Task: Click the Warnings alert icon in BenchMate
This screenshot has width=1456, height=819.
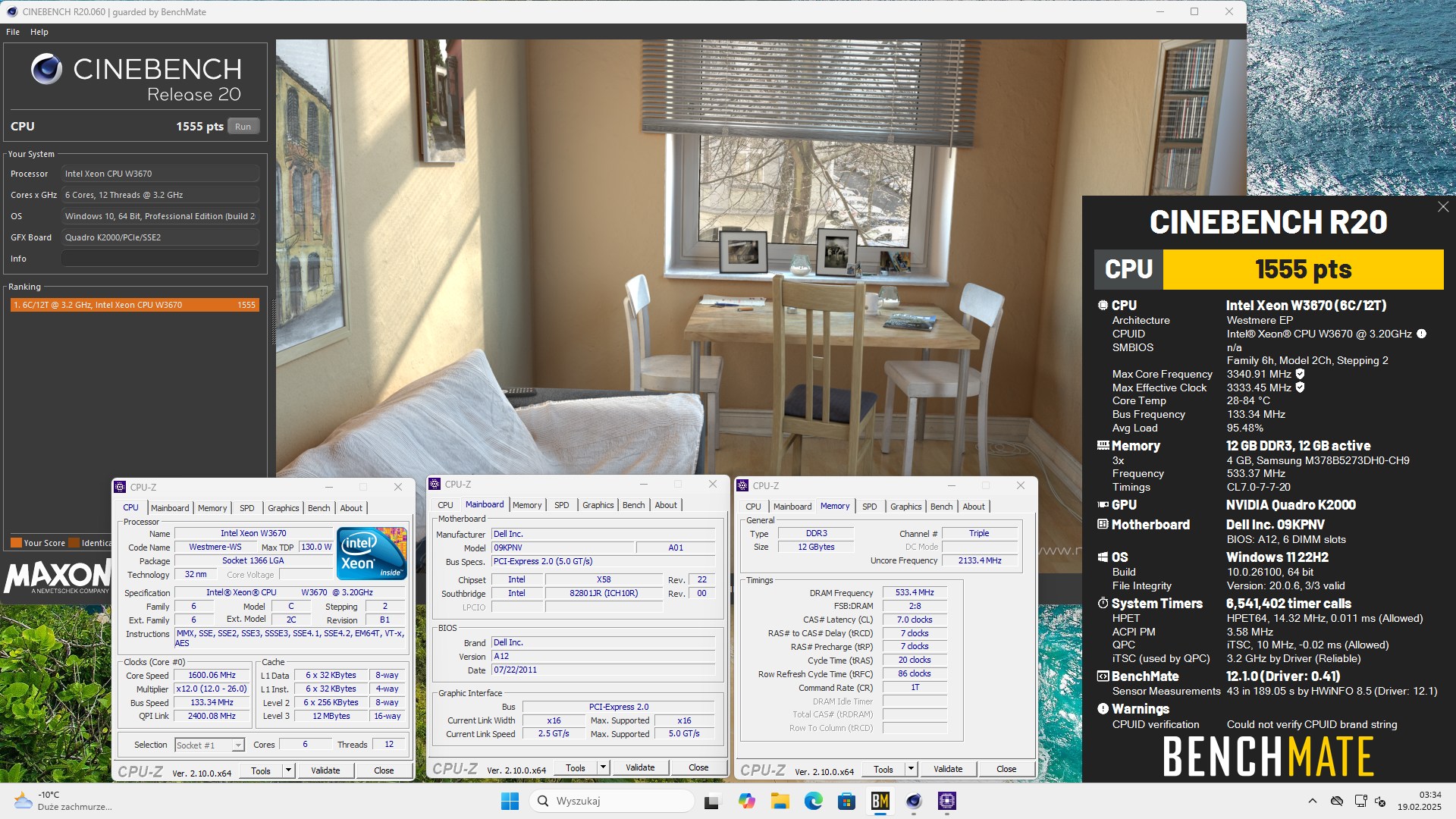Action: 1103,709
